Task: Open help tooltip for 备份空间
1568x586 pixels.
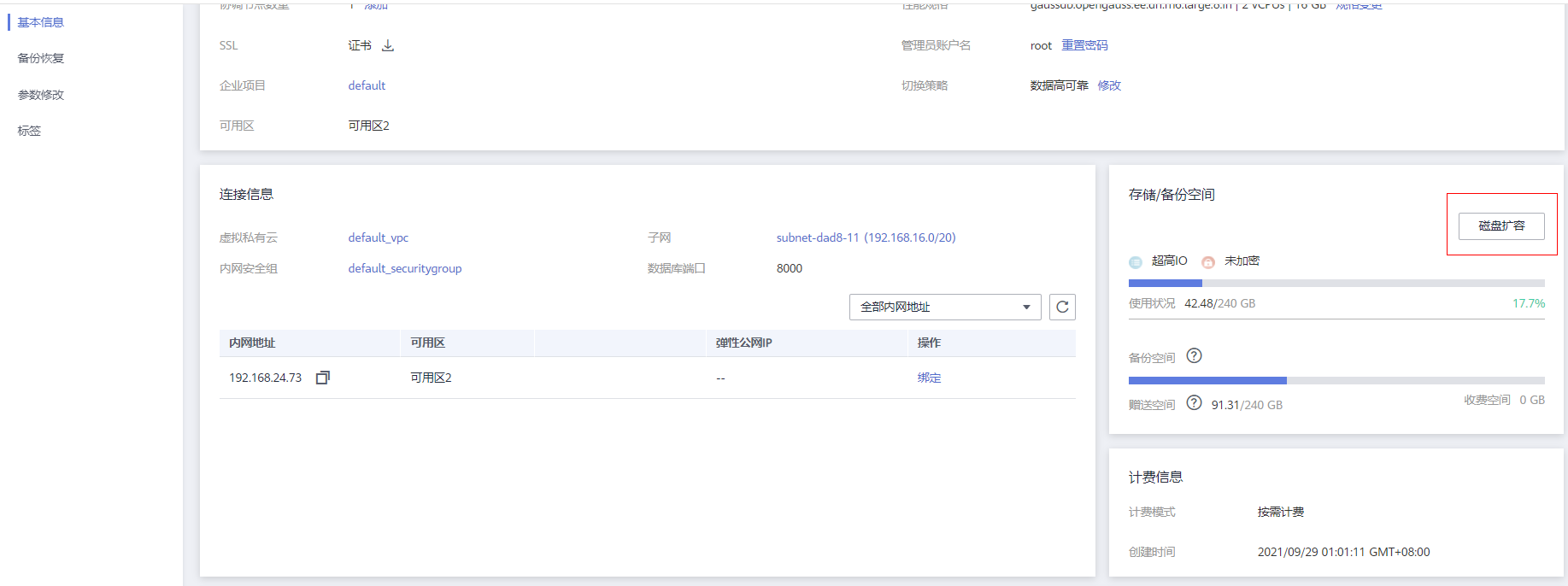Action: coord(1195,355)
